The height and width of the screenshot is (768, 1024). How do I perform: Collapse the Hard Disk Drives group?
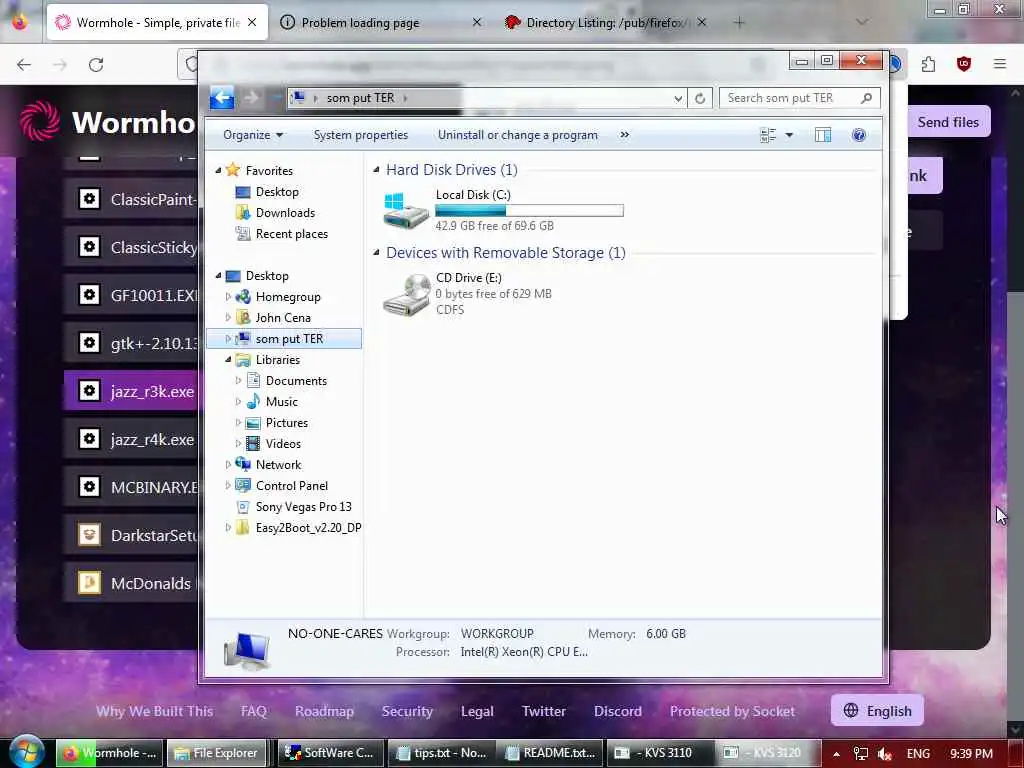pos(376,170)
